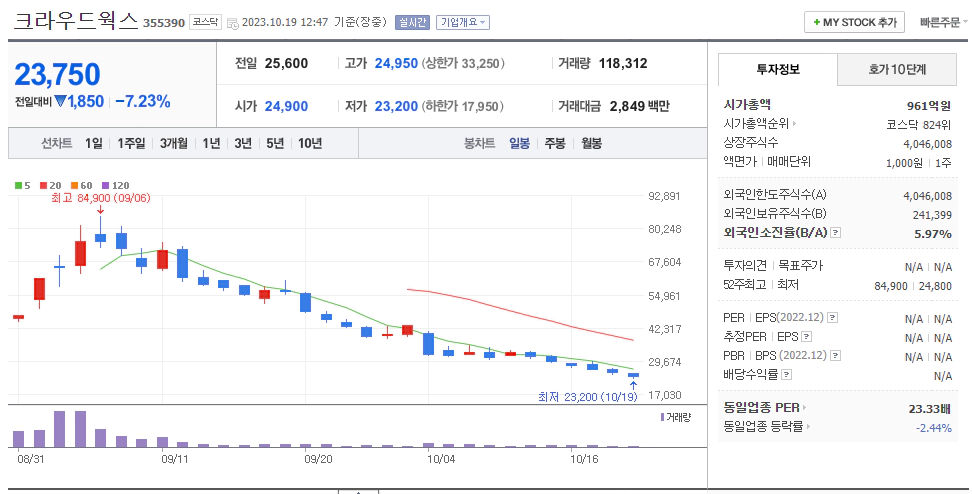Click the 시가 value 24,900
Screen dimensions: 972x494
[x=286, y=106]
